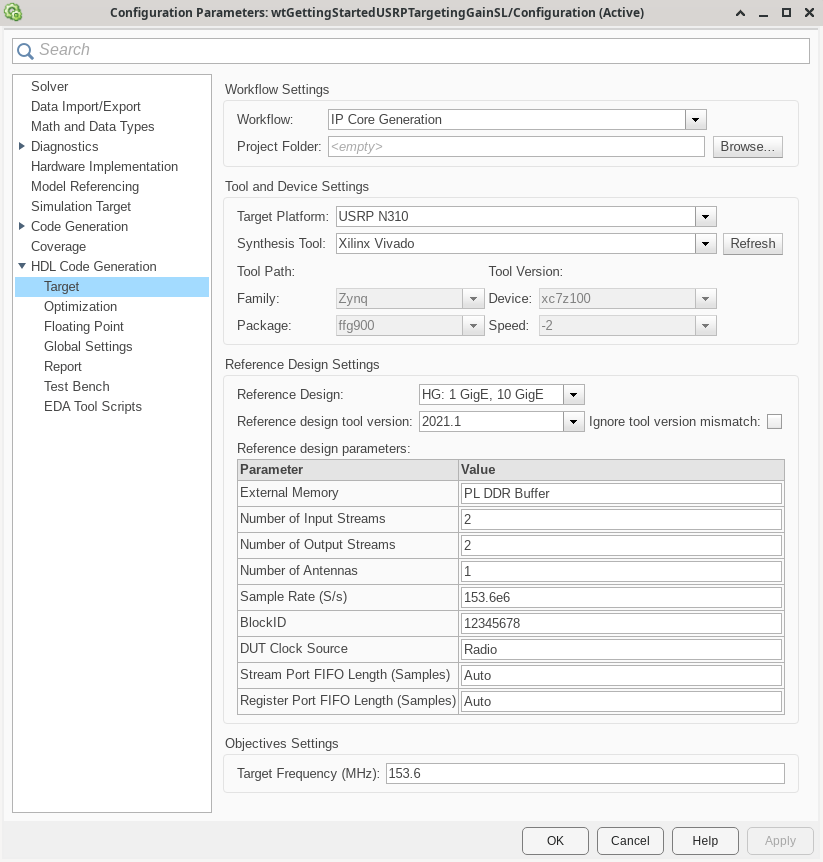This screenshot has width=823, height=862.
Task: Select Hardware Implementation category
Action: click(x=104, y=167)
